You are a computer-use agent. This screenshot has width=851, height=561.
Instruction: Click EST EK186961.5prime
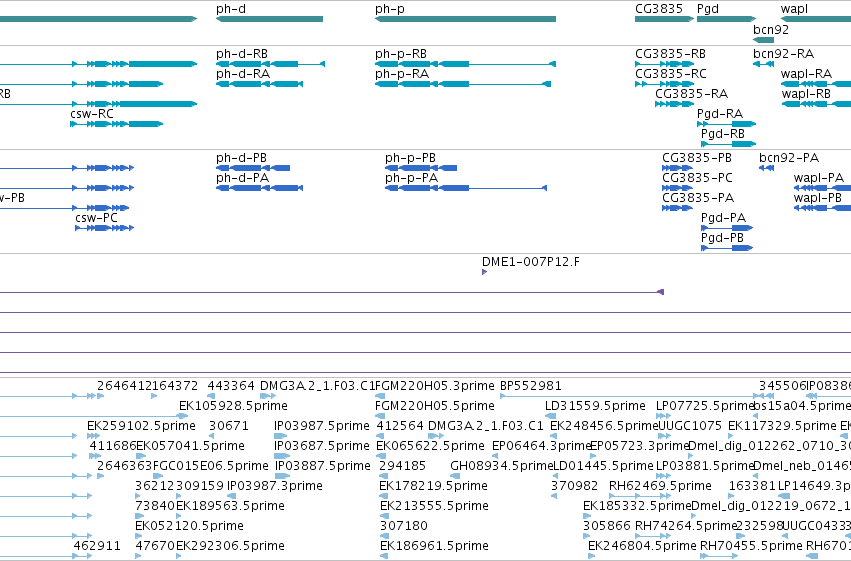[x=434, y=546]
